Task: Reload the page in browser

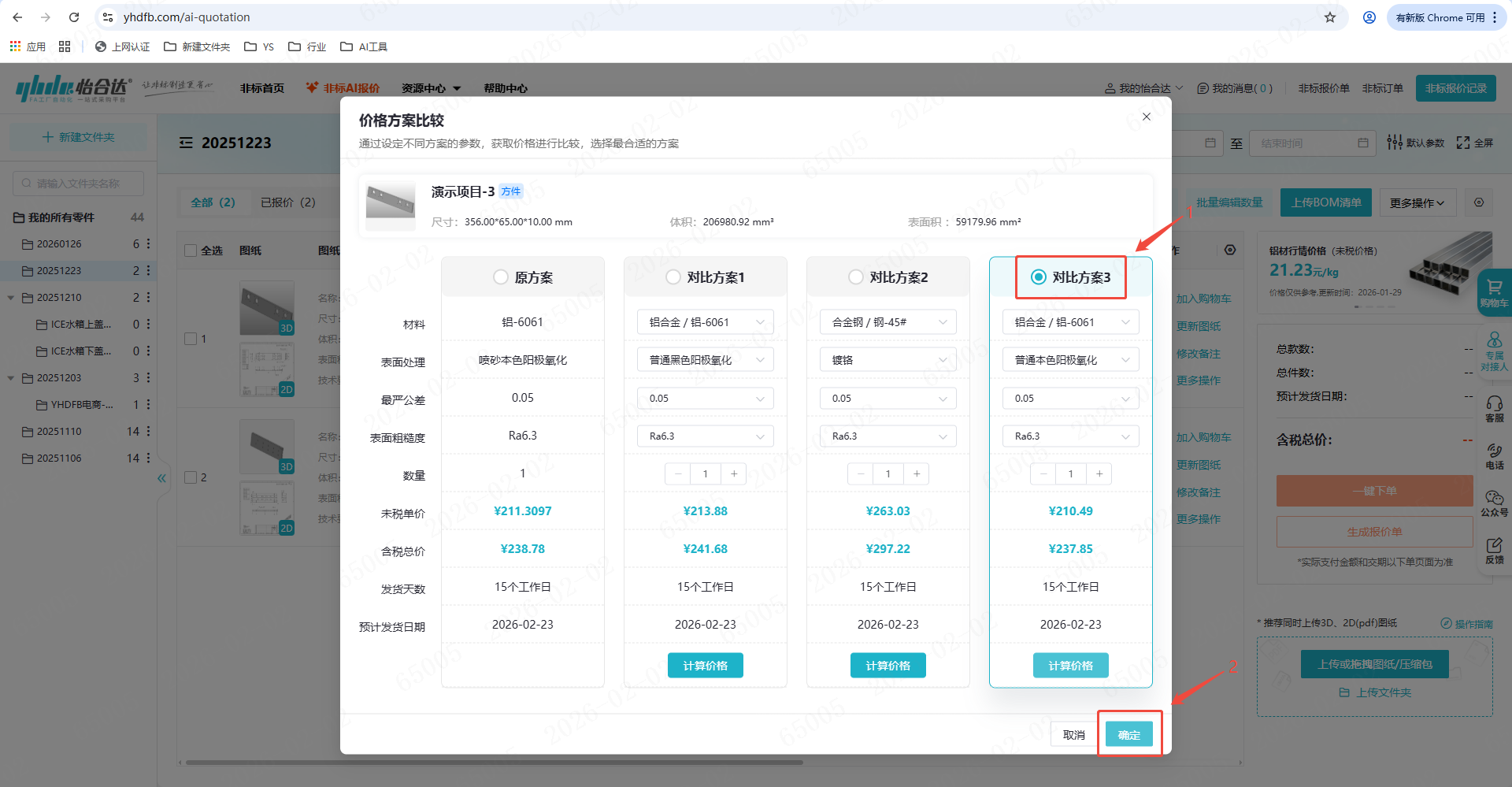Action: click(x=74, y=17)
